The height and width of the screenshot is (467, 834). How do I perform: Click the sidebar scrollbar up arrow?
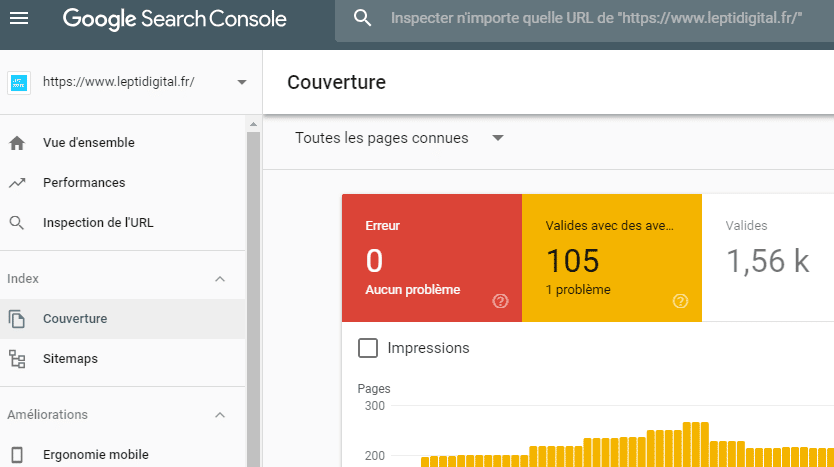tap(253, 124)
